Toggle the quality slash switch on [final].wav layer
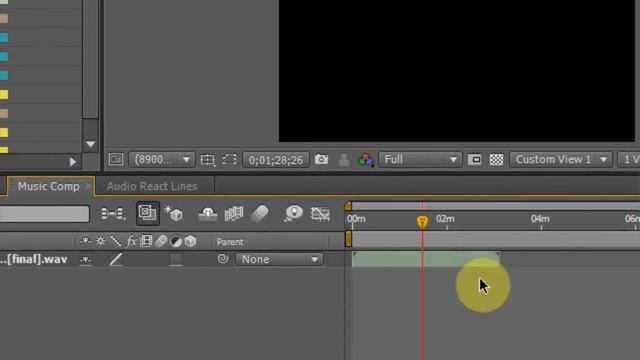The width and height of the screenshot is (640, 360). click(x=116, y=259)
